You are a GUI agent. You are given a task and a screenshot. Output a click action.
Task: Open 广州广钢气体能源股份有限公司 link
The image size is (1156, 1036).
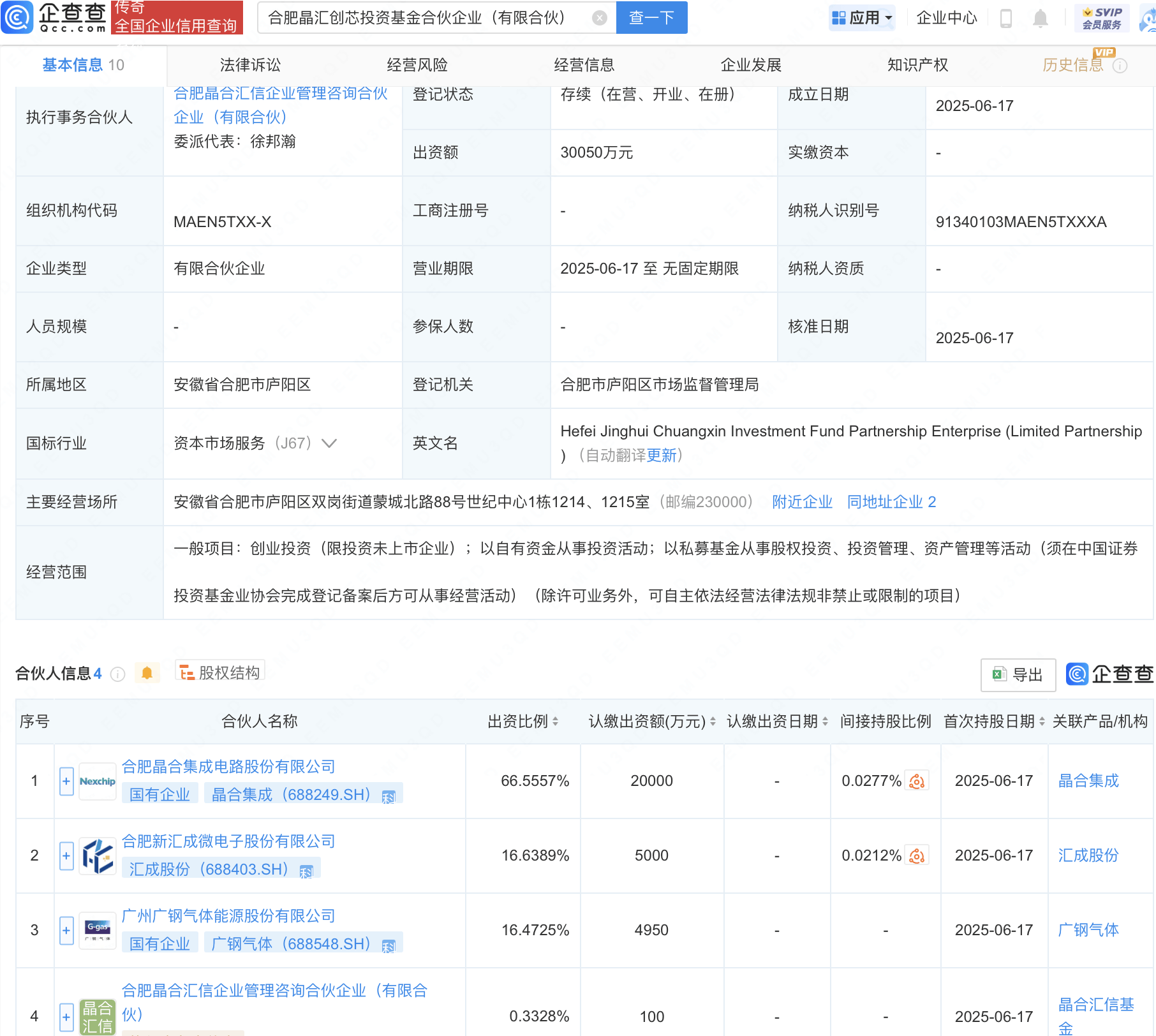click(x=228, y=916)
